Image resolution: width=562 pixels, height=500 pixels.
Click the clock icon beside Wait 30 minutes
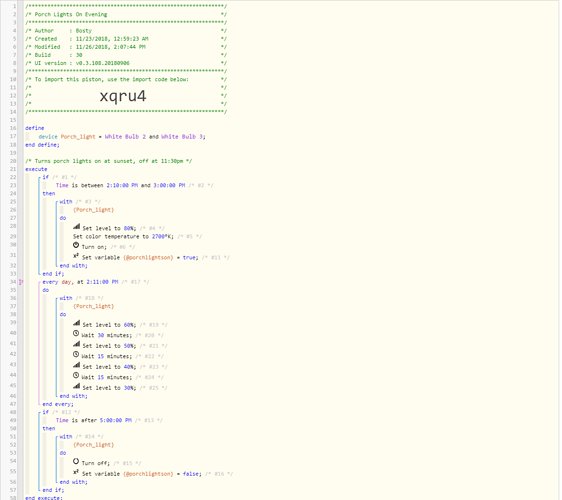coord(76,334)
